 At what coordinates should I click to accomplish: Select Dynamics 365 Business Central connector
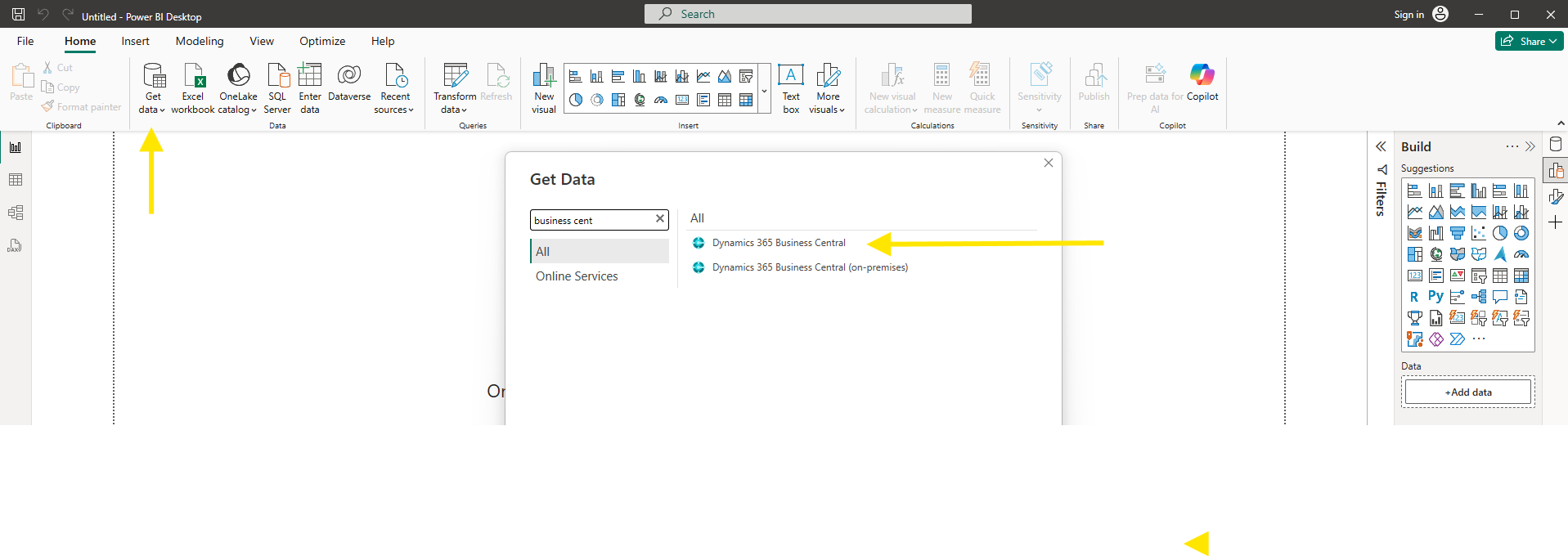[778, 243]
